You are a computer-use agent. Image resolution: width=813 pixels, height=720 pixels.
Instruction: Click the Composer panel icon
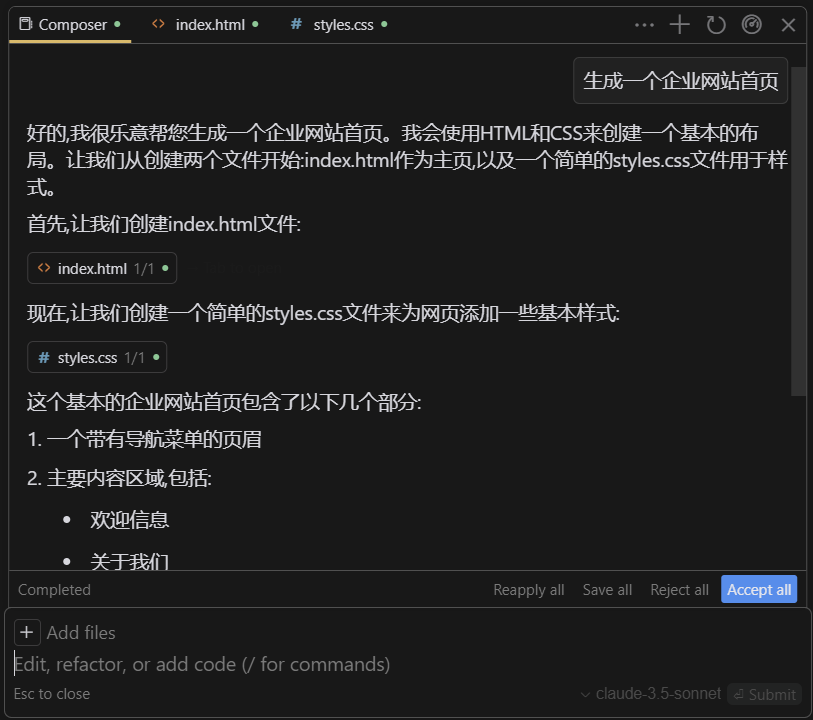coord(27,24)
